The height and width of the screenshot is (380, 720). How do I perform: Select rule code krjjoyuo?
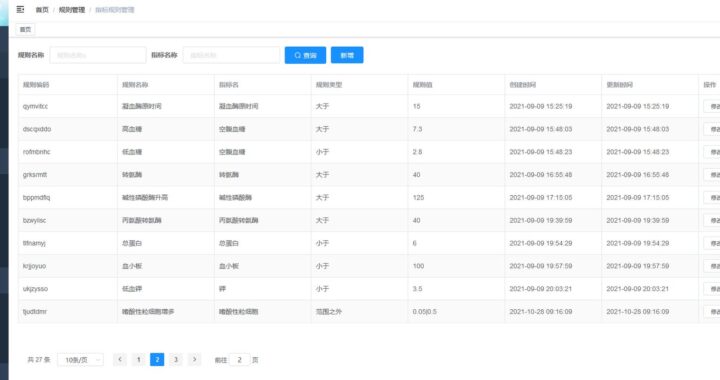click(34, 266)
